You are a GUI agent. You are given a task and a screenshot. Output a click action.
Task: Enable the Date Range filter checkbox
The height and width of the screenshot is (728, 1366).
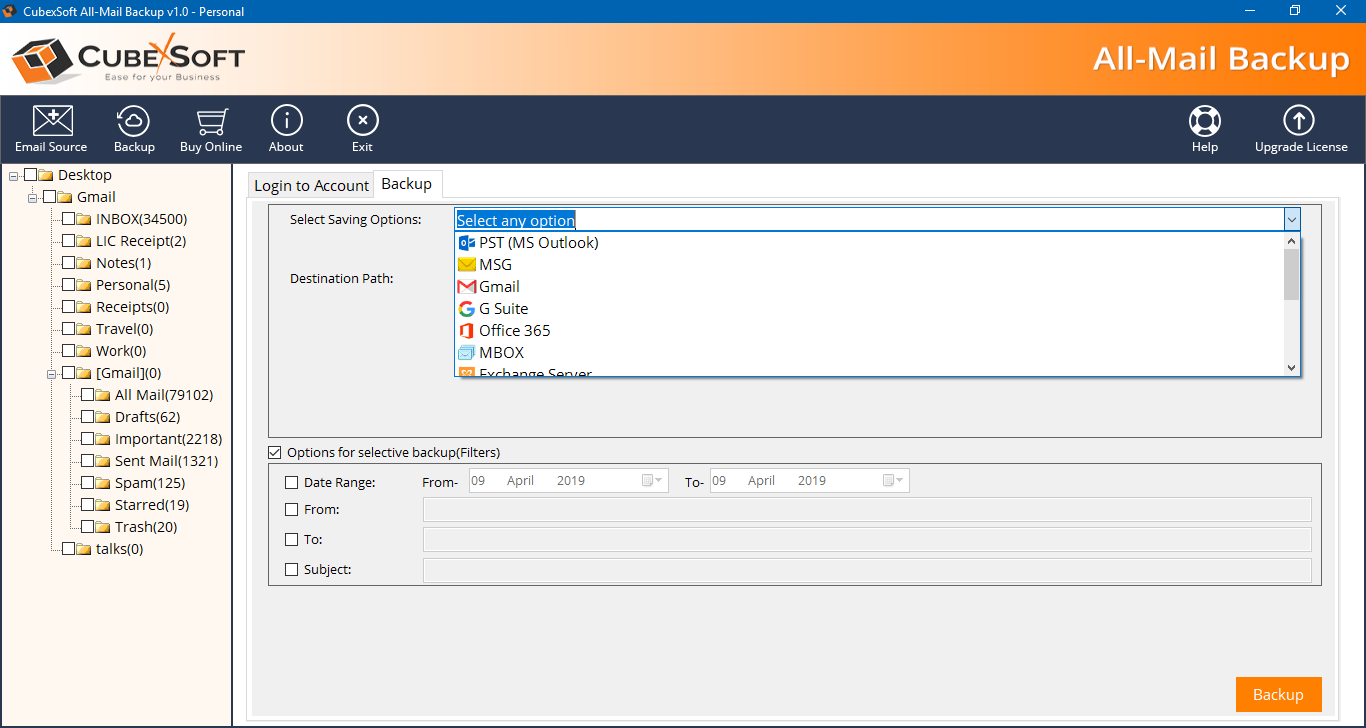292,482
